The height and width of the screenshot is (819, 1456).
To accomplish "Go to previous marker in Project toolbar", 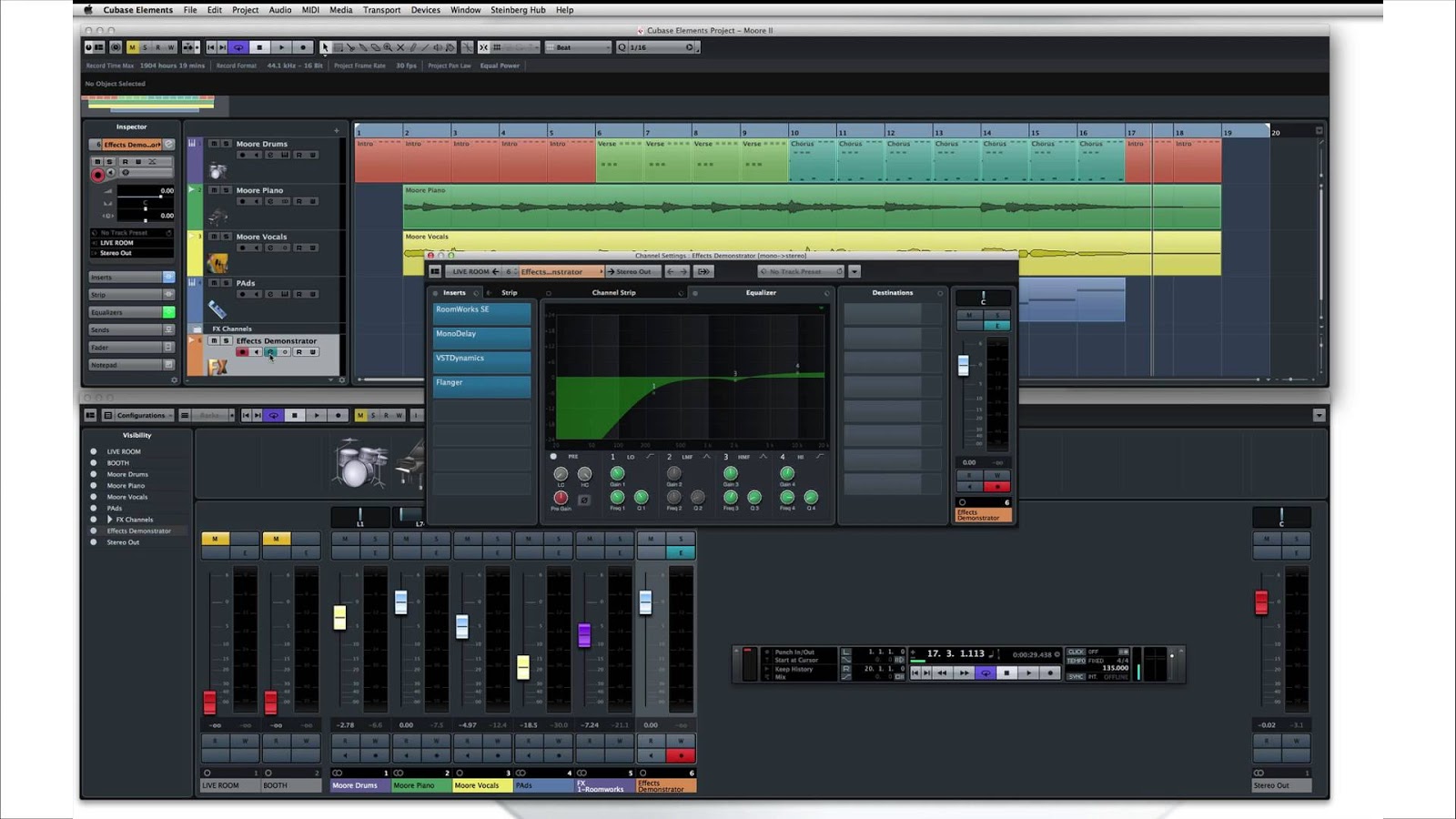I will (x=211, y=47).
